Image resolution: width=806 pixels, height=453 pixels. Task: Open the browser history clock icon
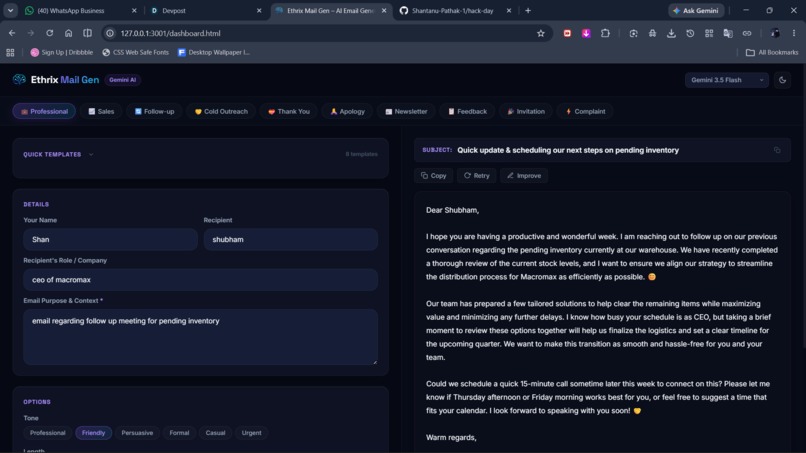[x=690, y=33]
